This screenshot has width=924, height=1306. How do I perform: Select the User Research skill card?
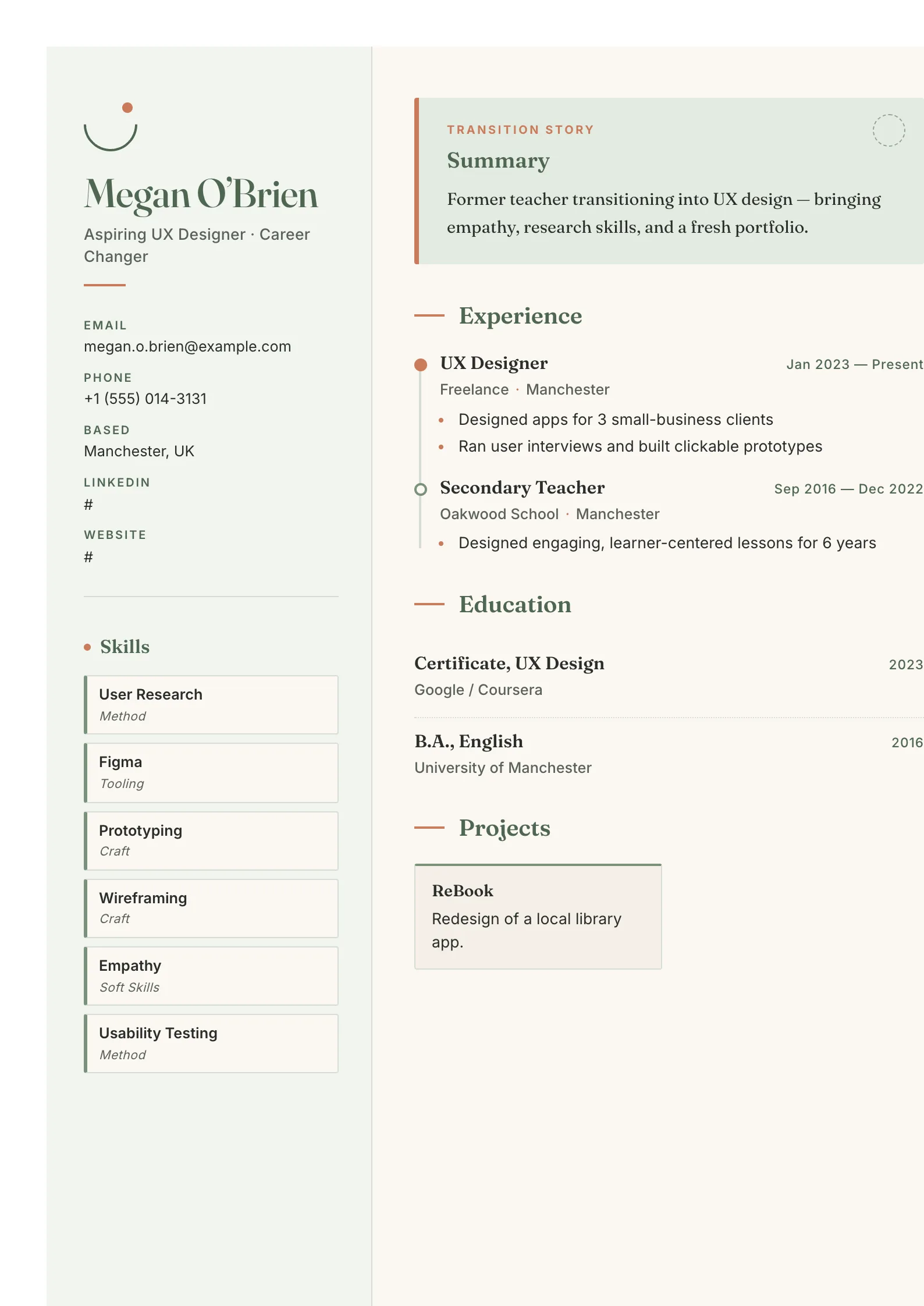point(211,705)
